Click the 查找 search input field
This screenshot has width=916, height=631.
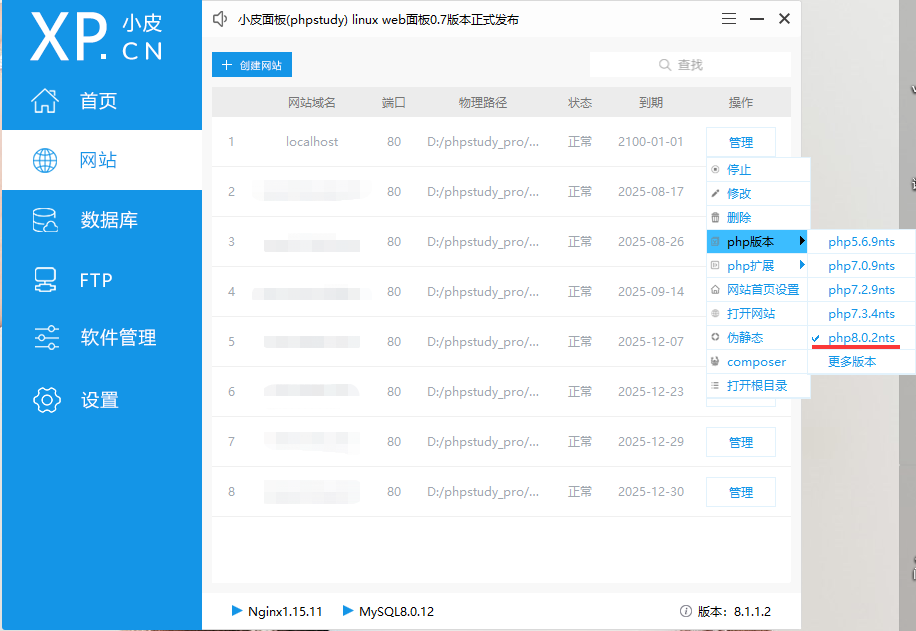pyautogui.click(x=690, y=65)
